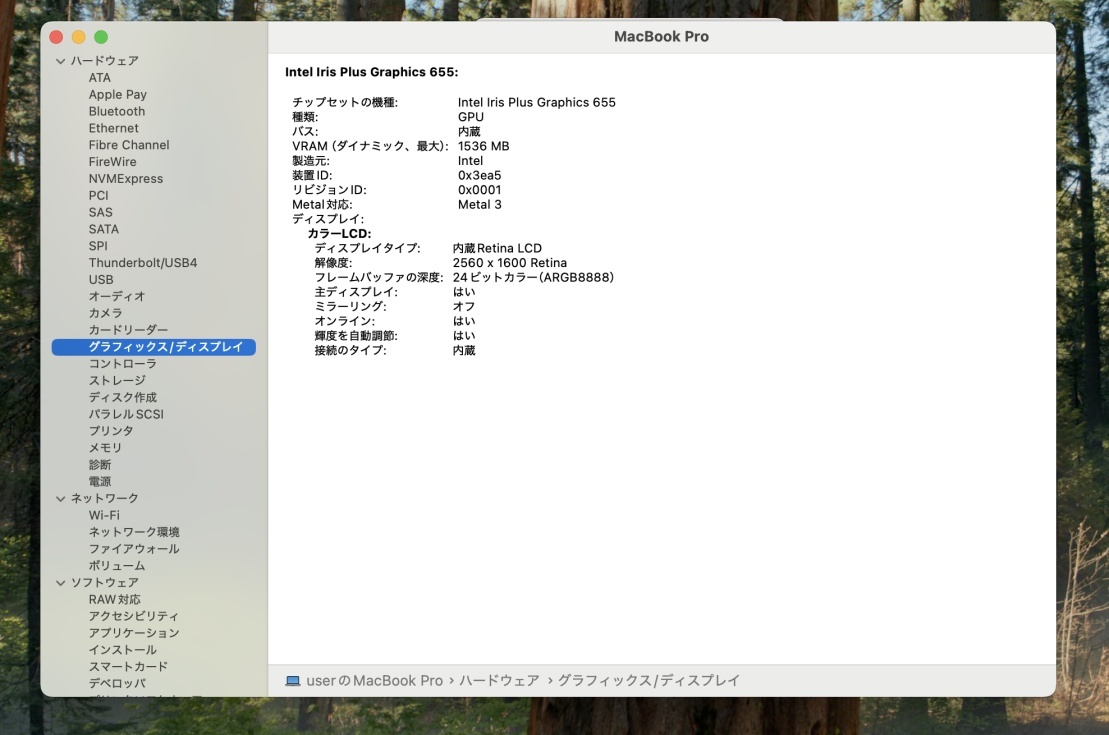Viewport: 1109px width, 735px height.
Task: Select the 'チップセットの機種:' label
Action: click(344, 103)
